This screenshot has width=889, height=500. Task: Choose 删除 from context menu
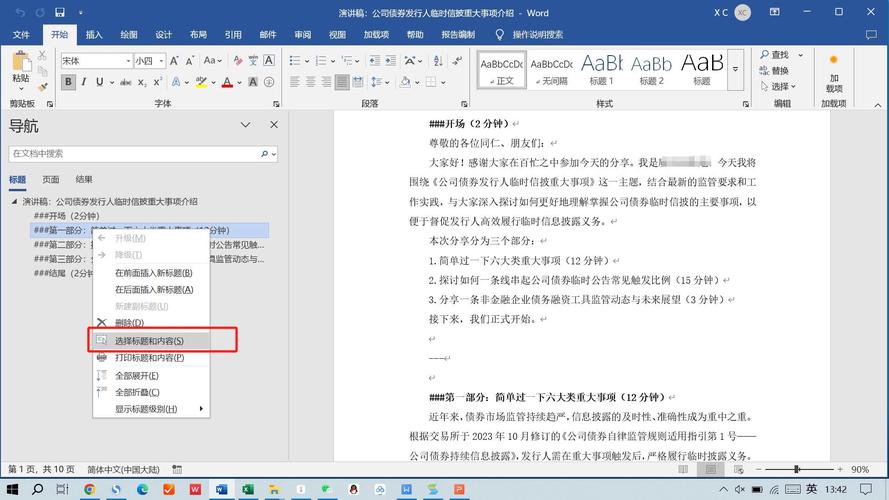pos(151,323)
